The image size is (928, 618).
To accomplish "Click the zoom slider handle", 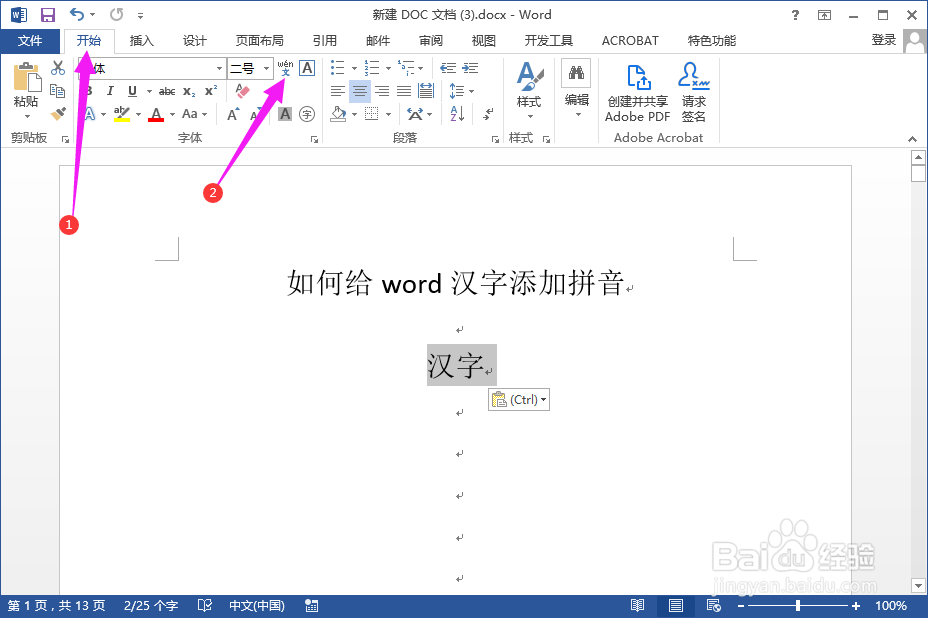I will [x=798, y=606].
